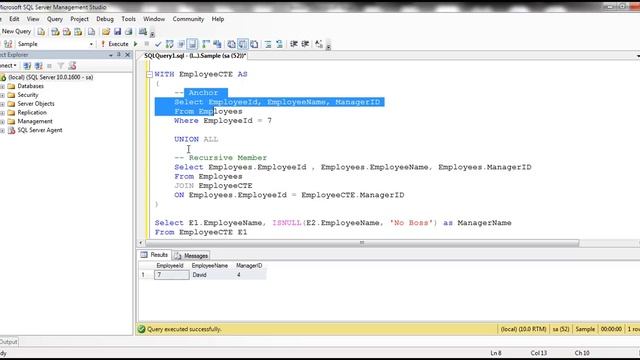Decrease indent of selected lines

pyautogui.click(x=294, y=44)
